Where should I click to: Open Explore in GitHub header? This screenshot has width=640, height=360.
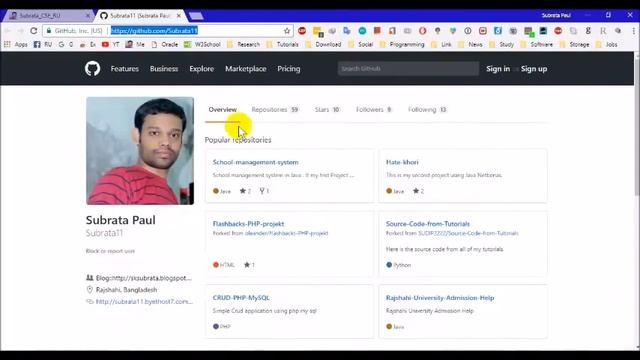point(201,69)
